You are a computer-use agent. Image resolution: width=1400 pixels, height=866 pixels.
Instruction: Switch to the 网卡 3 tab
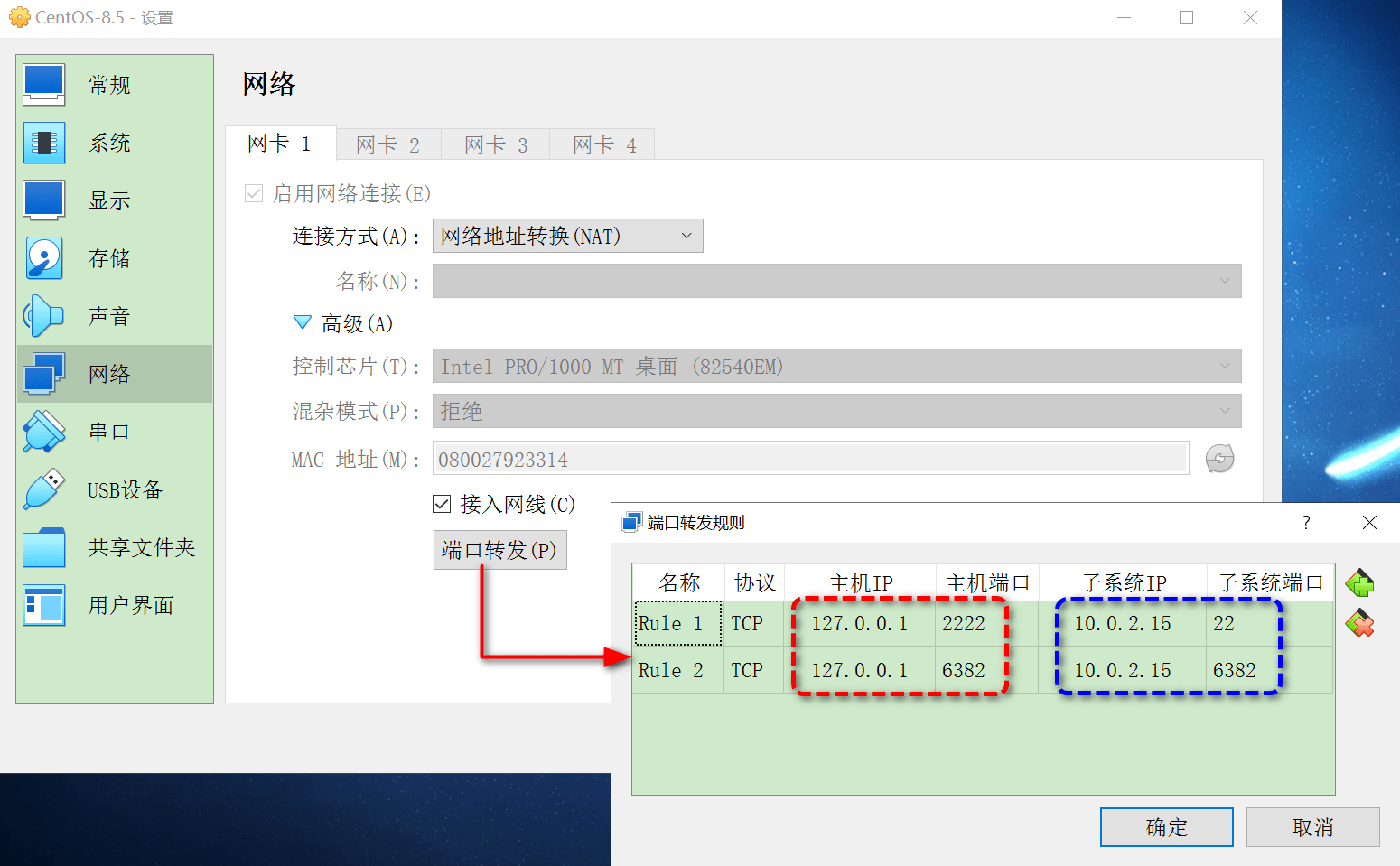tap(496, 144)
